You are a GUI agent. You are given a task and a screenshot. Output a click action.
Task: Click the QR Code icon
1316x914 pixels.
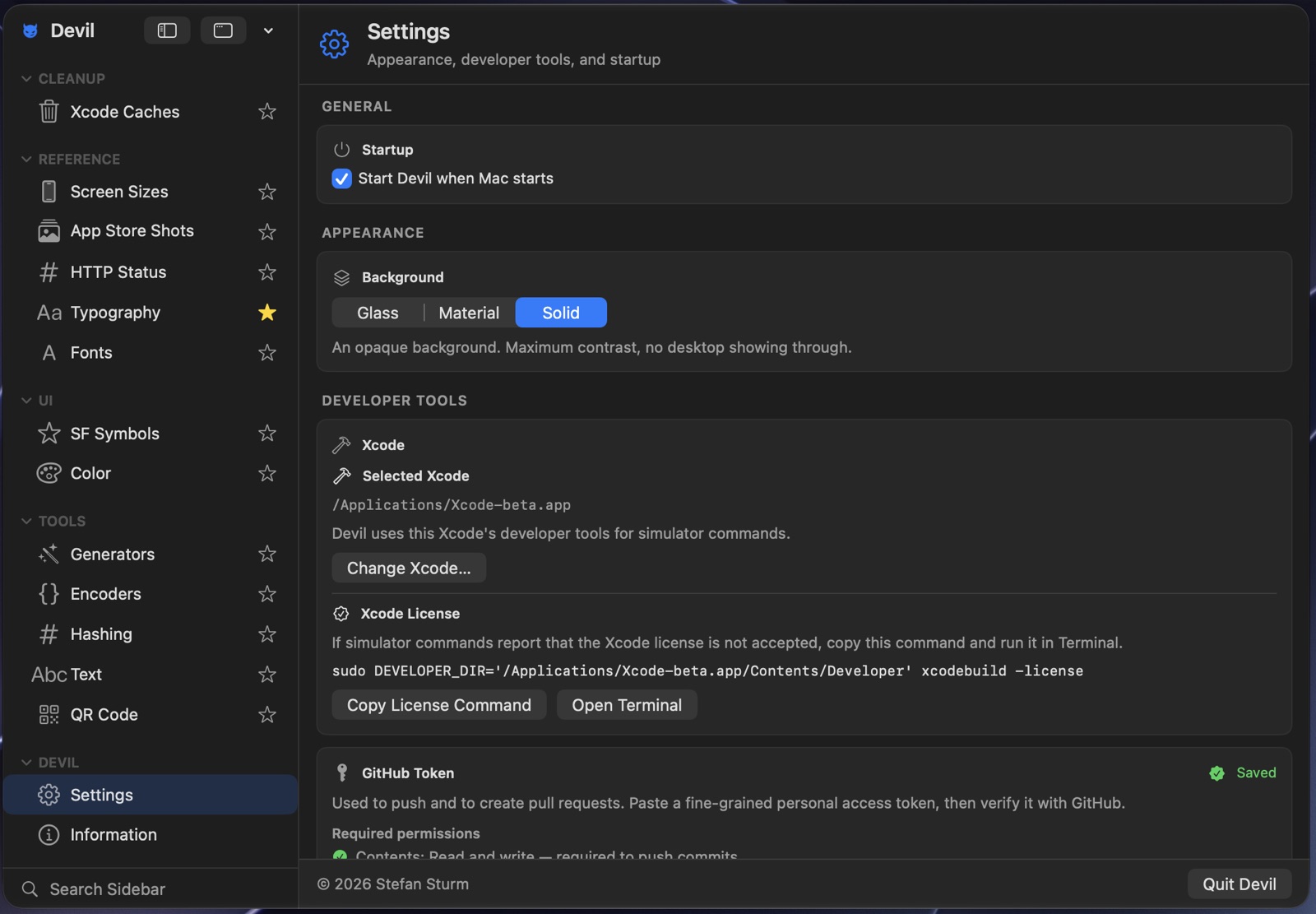(x=49, y=715)
